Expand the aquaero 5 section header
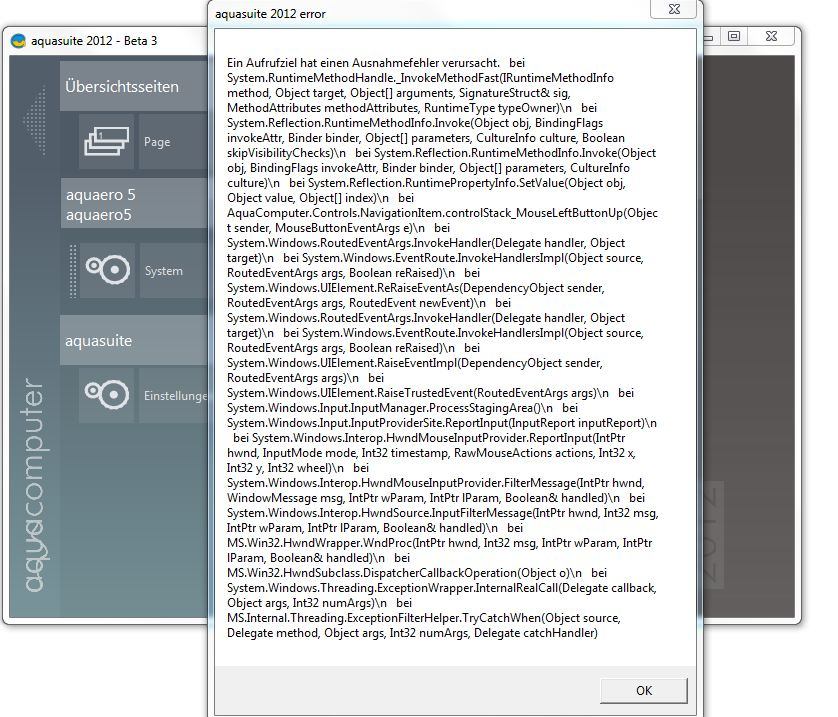The width and height of the screenshot is (838, 717). (x=134, y=204)
